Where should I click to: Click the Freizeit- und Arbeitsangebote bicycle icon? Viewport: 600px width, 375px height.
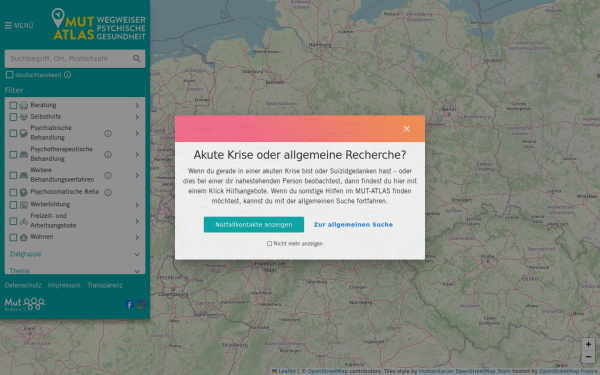[24, 221]
